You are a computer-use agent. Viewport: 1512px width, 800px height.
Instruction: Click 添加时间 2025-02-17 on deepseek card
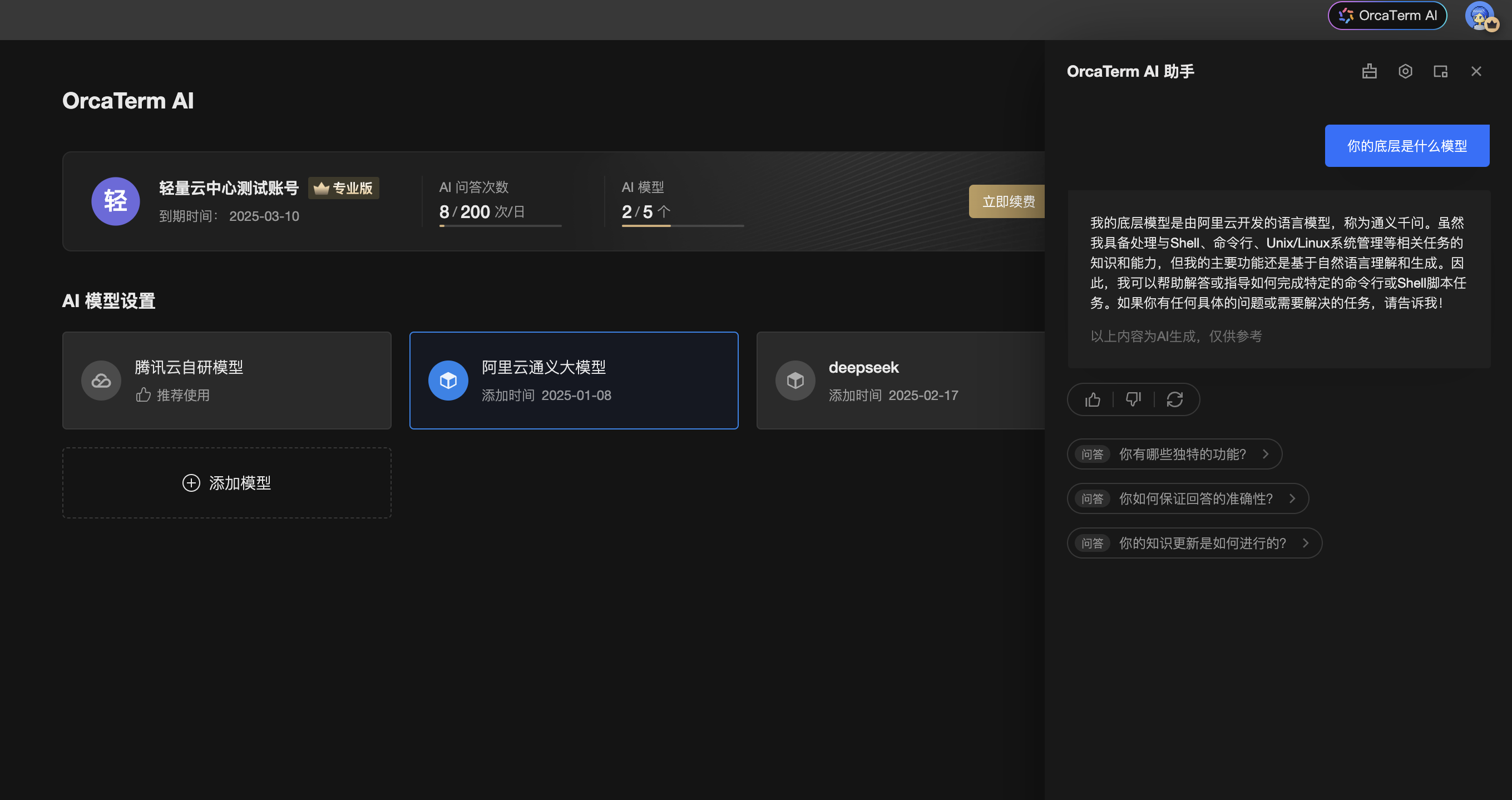(893, 395)
